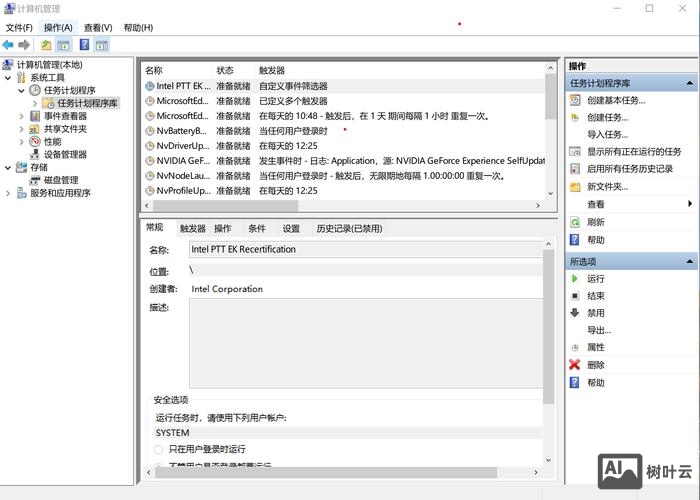Image resolution: width=700 pixels, height=500 pixels.
Task: Click the 磁盘管理 tree icon
Action: click(35, 180)
